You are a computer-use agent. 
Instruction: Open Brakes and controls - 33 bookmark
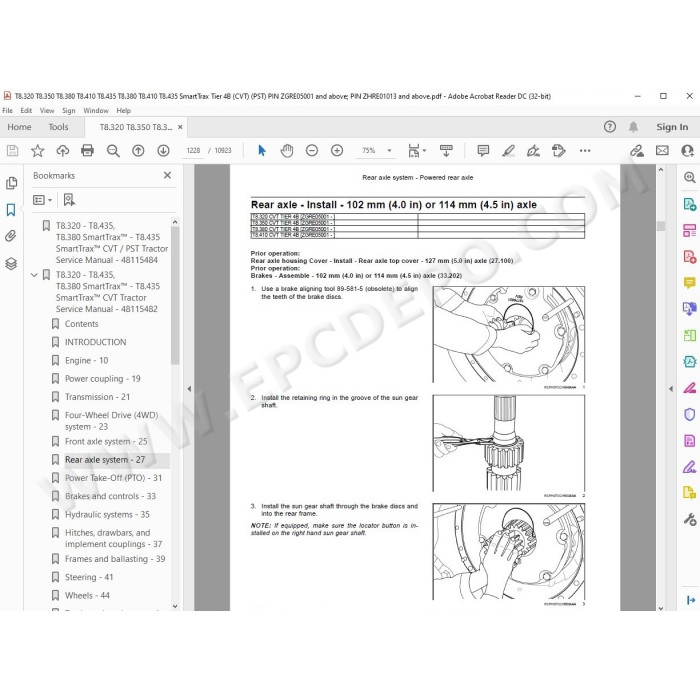(x=110, y=496)
